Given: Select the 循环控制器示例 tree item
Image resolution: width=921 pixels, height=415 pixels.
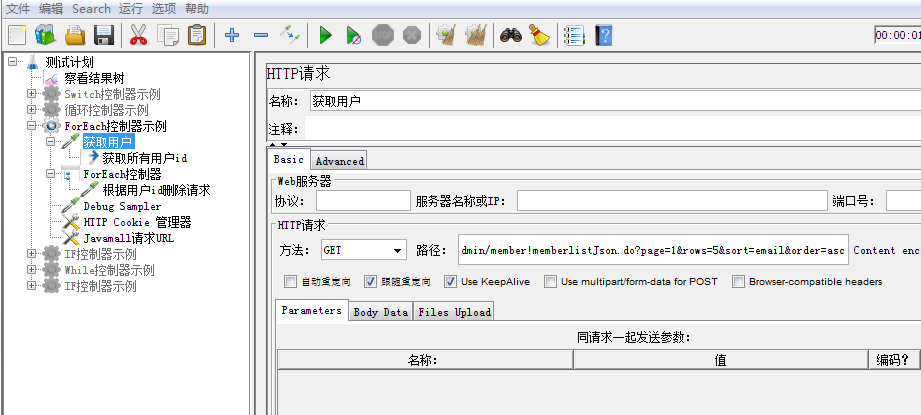Looking at the screenshot, I should click(x=106, y=110).
